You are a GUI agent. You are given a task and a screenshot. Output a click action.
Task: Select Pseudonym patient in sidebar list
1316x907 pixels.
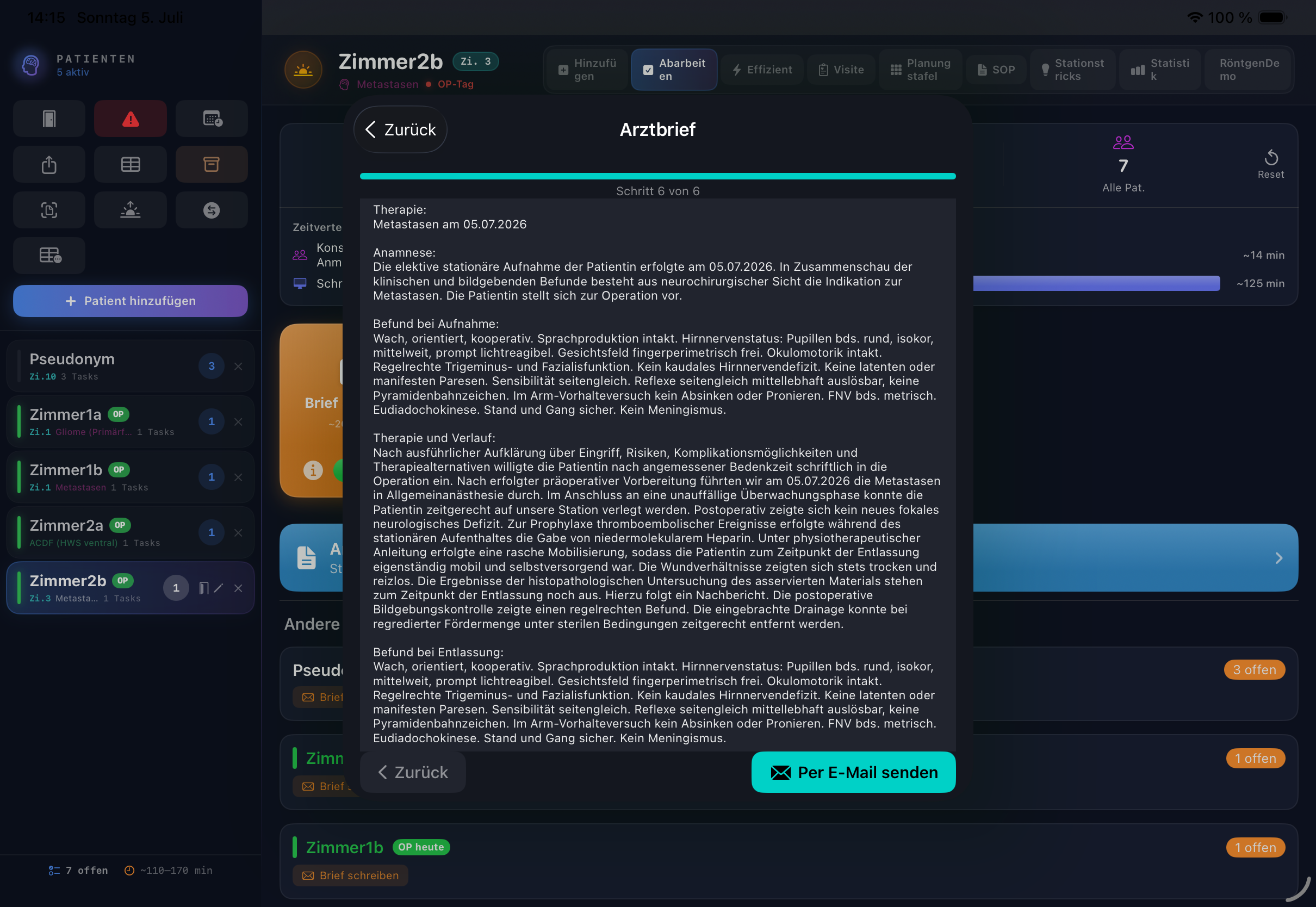[x=130, y=366]
